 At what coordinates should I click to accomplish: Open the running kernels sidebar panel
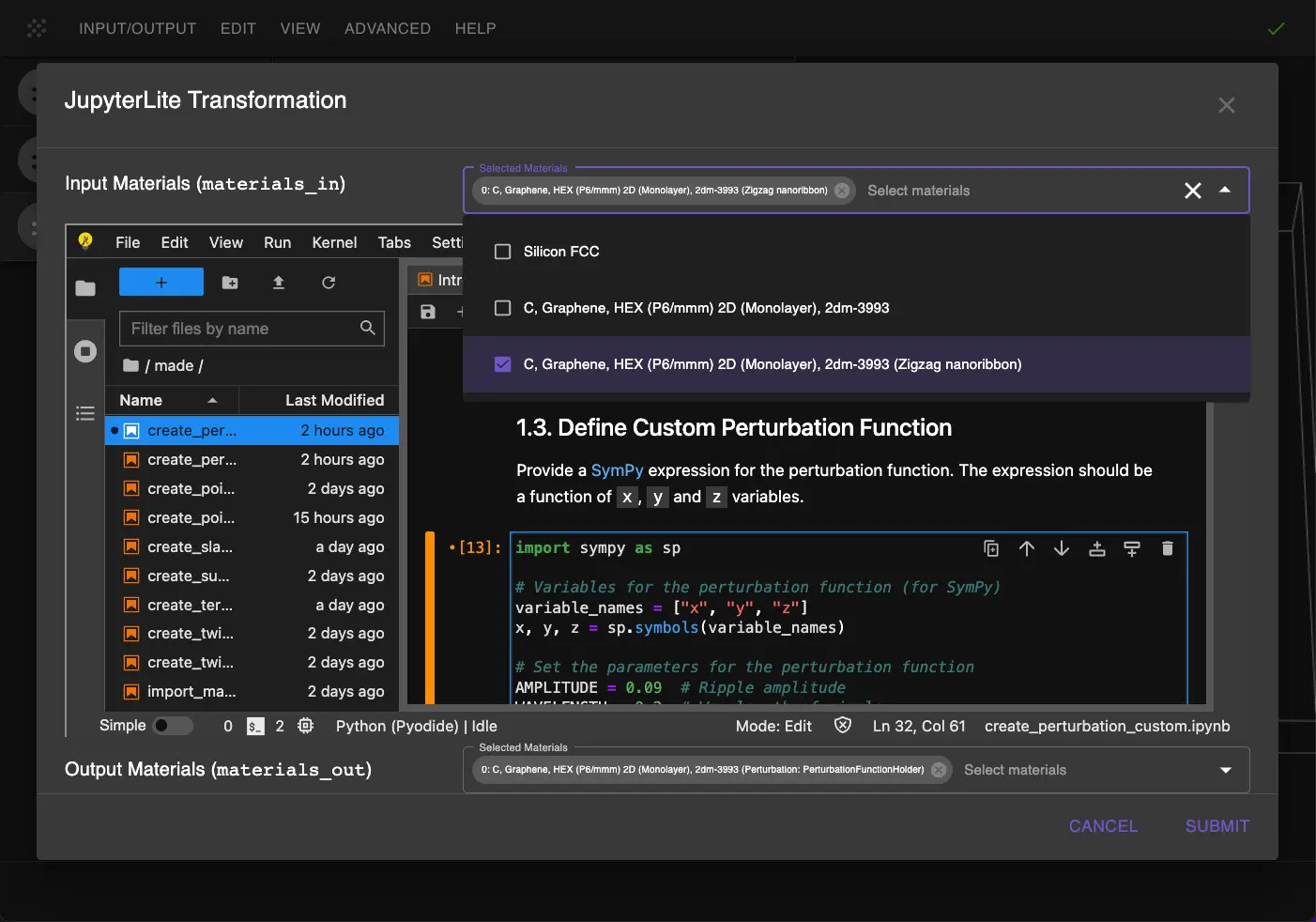tap(84, 350)
